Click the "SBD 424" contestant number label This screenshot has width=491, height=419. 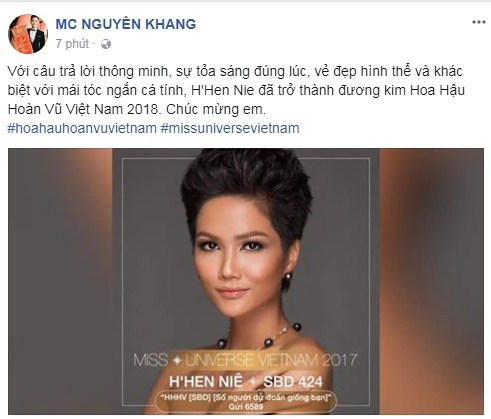click(x=293, y=382)
